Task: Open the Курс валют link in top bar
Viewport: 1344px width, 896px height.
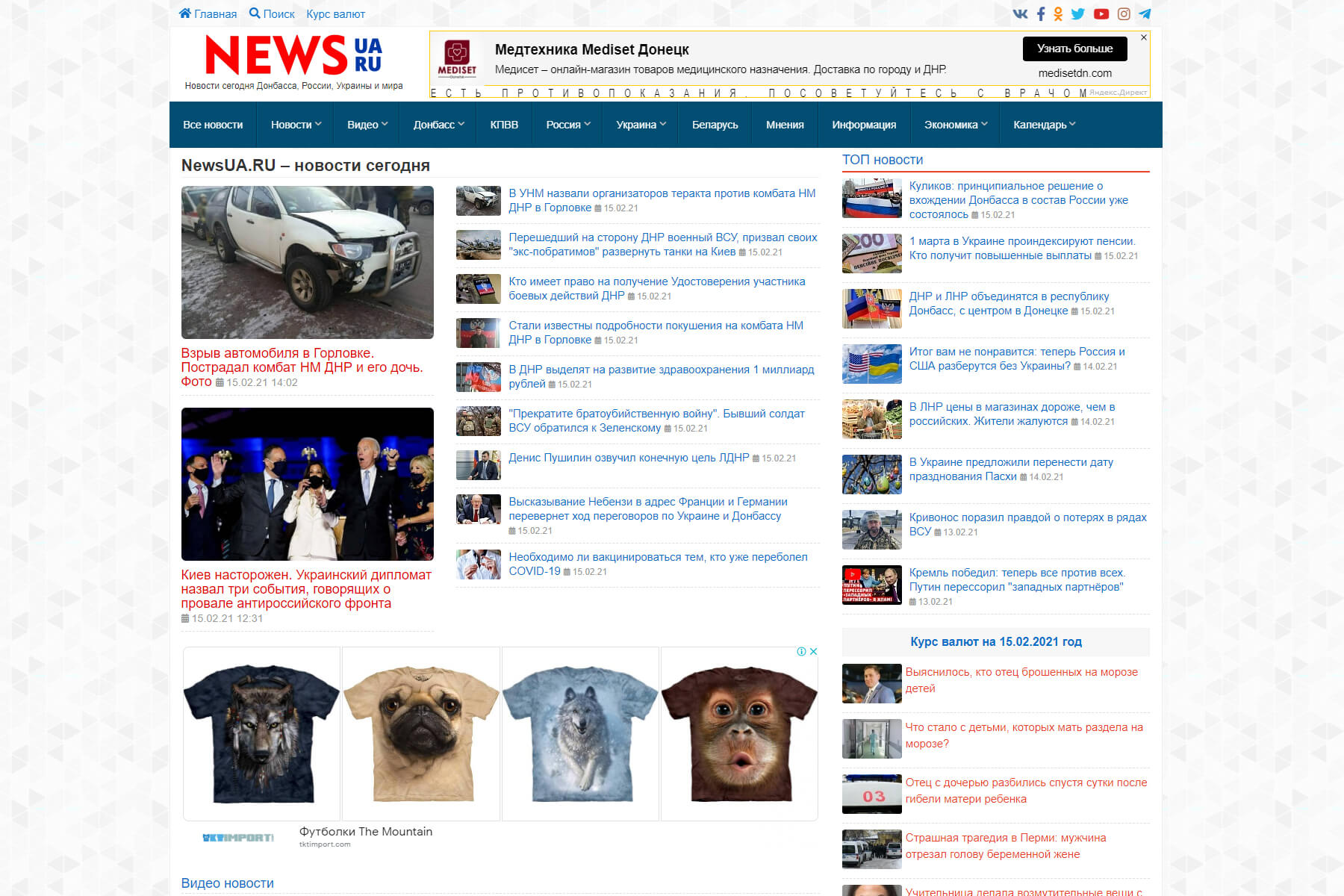Action: (x=335, y=13)
